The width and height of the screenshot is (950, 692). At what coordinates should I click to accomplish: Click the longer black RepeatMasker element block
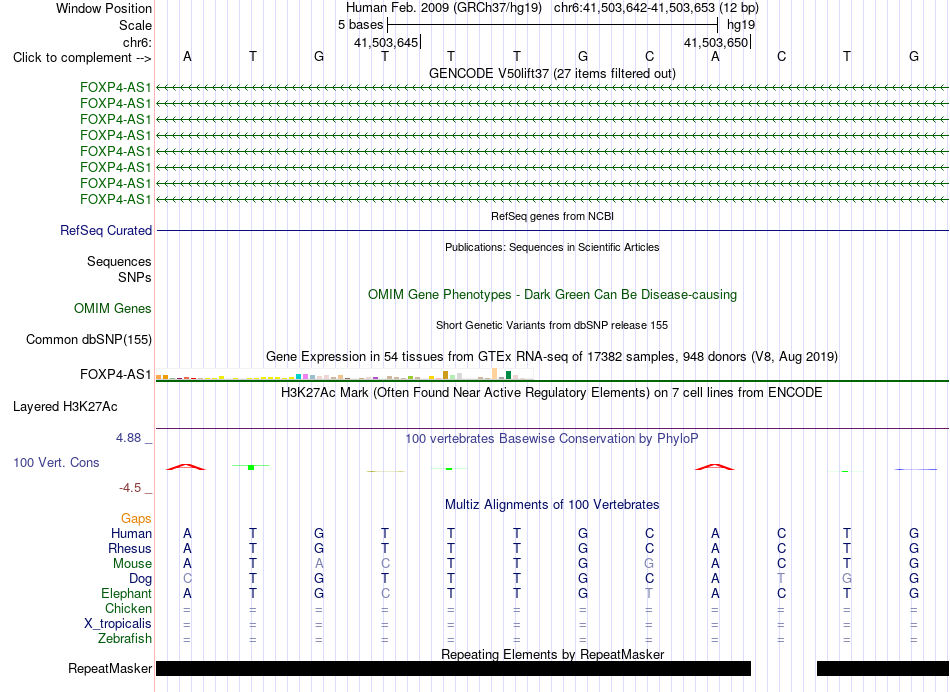tap(453, 668)
